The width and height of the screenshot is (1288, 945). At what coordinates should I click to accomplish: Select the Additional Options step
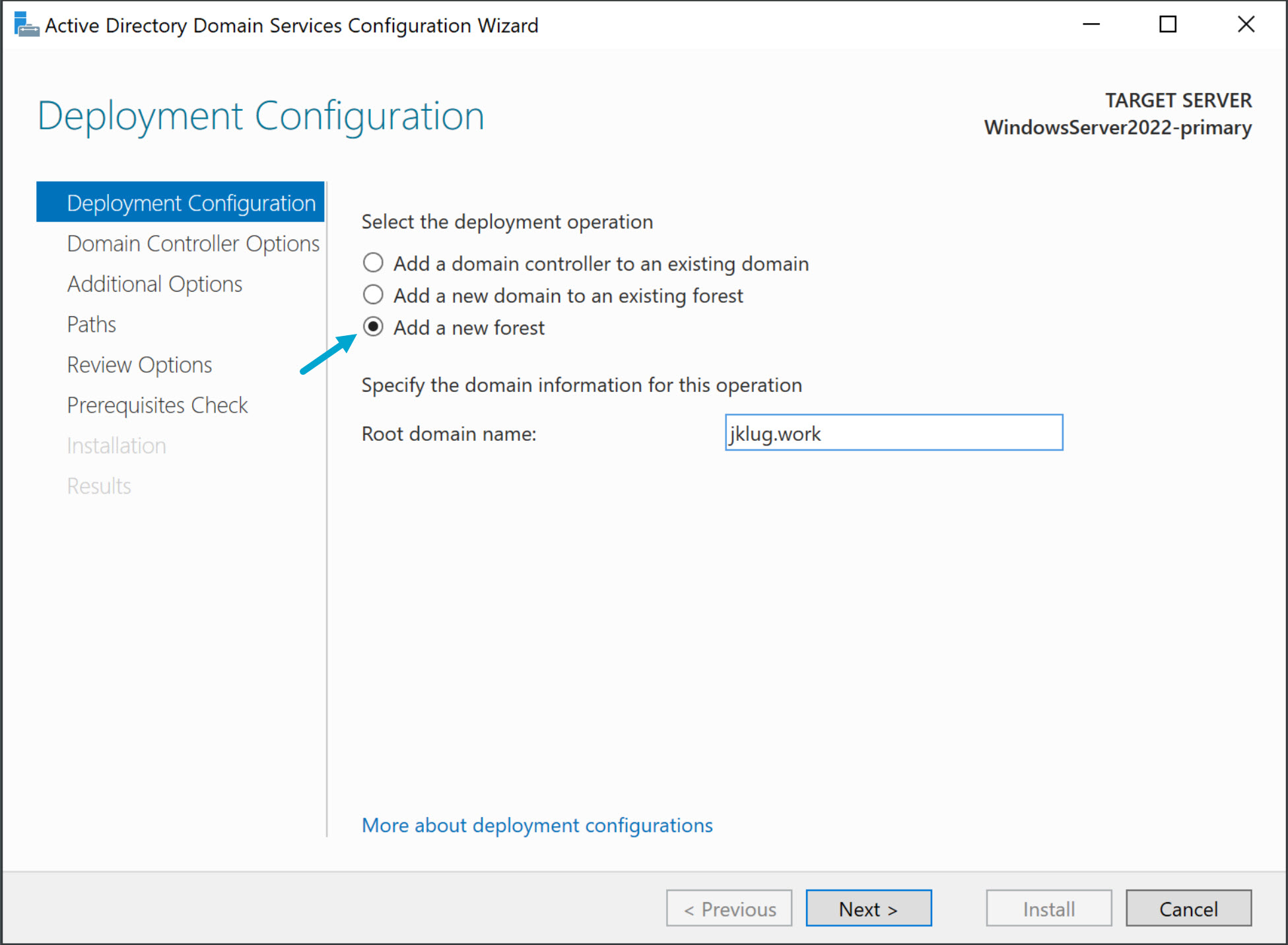154,284
